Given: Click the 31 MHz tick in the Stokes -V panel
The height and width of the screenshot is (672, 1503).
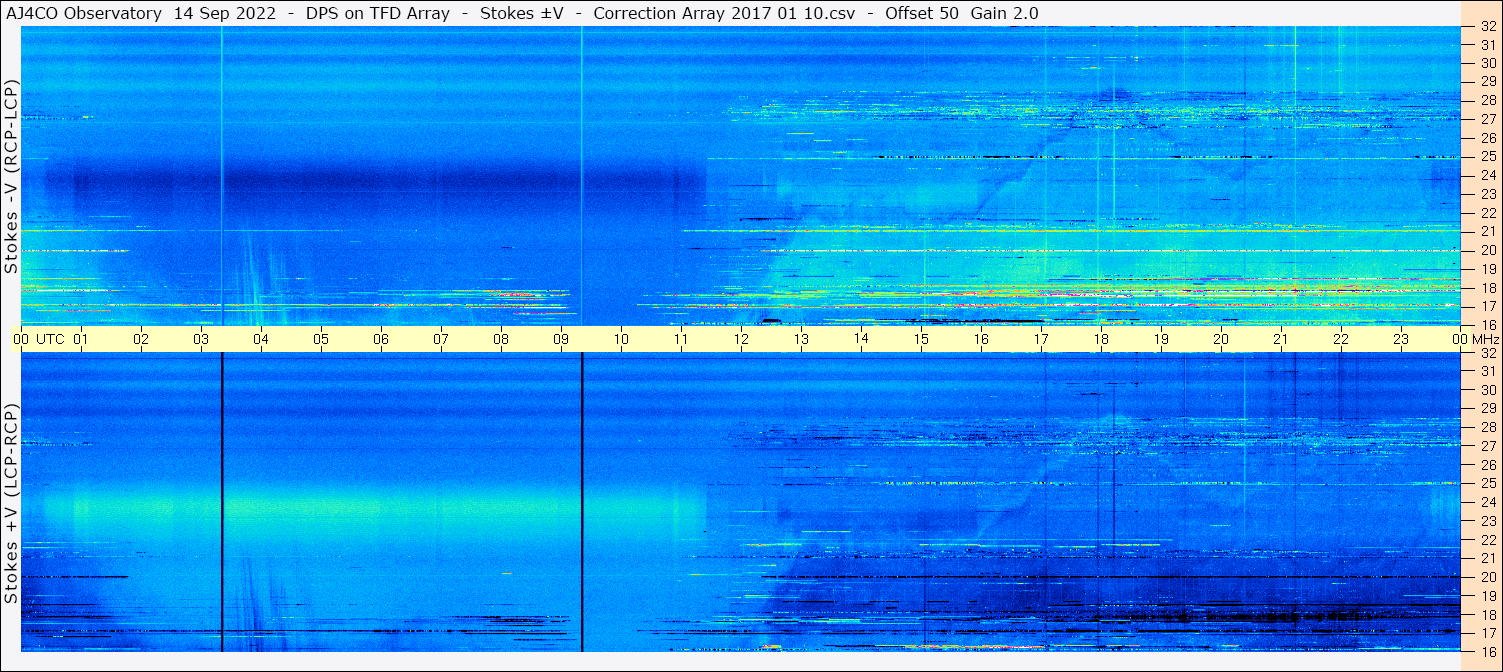Looking at the screenshot, I should 1487,45.
